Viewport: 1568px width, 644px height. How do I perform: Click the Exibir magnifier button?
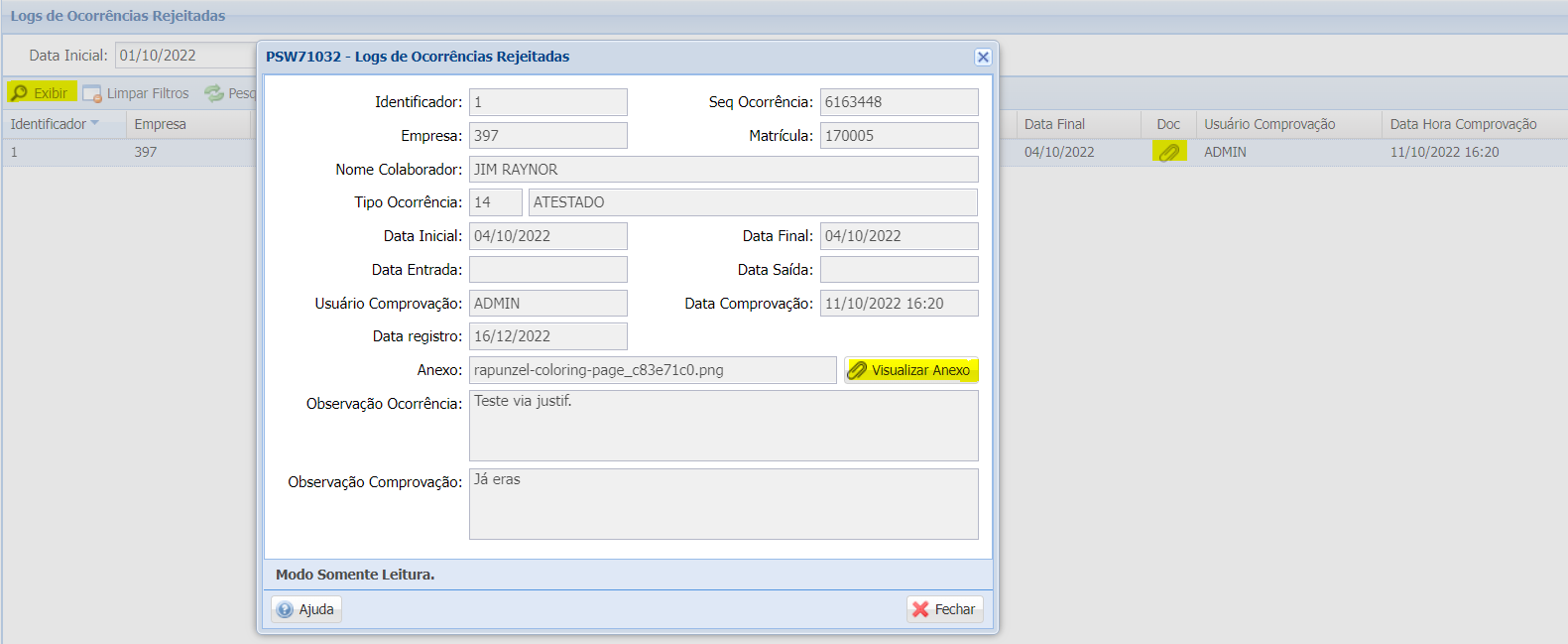click(41, 92)
